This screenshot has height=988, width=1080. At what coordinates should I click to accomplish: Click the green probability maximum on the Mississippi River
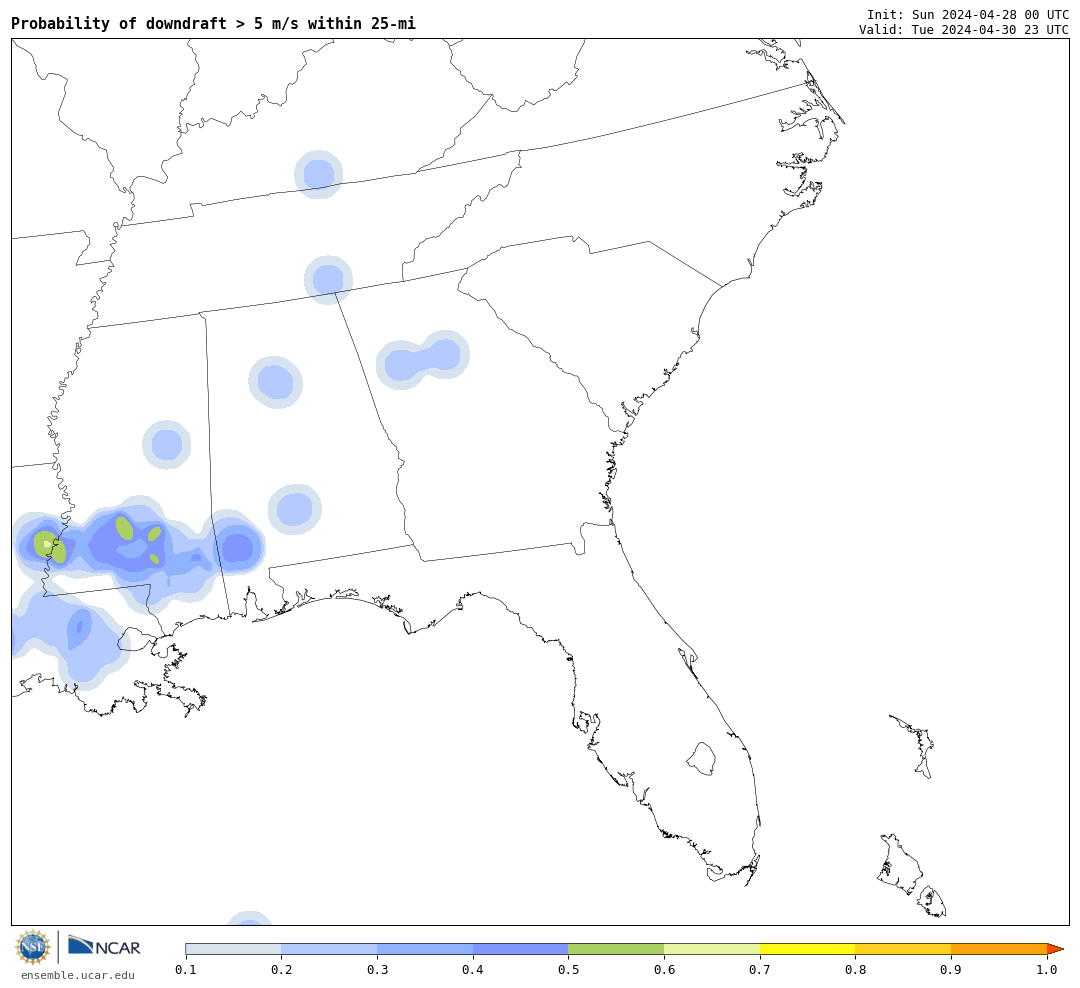(50, 546)
